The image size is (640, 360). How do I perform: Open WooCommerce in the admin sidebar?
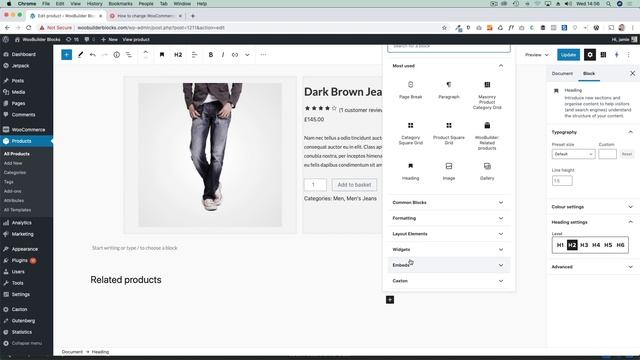27,129
